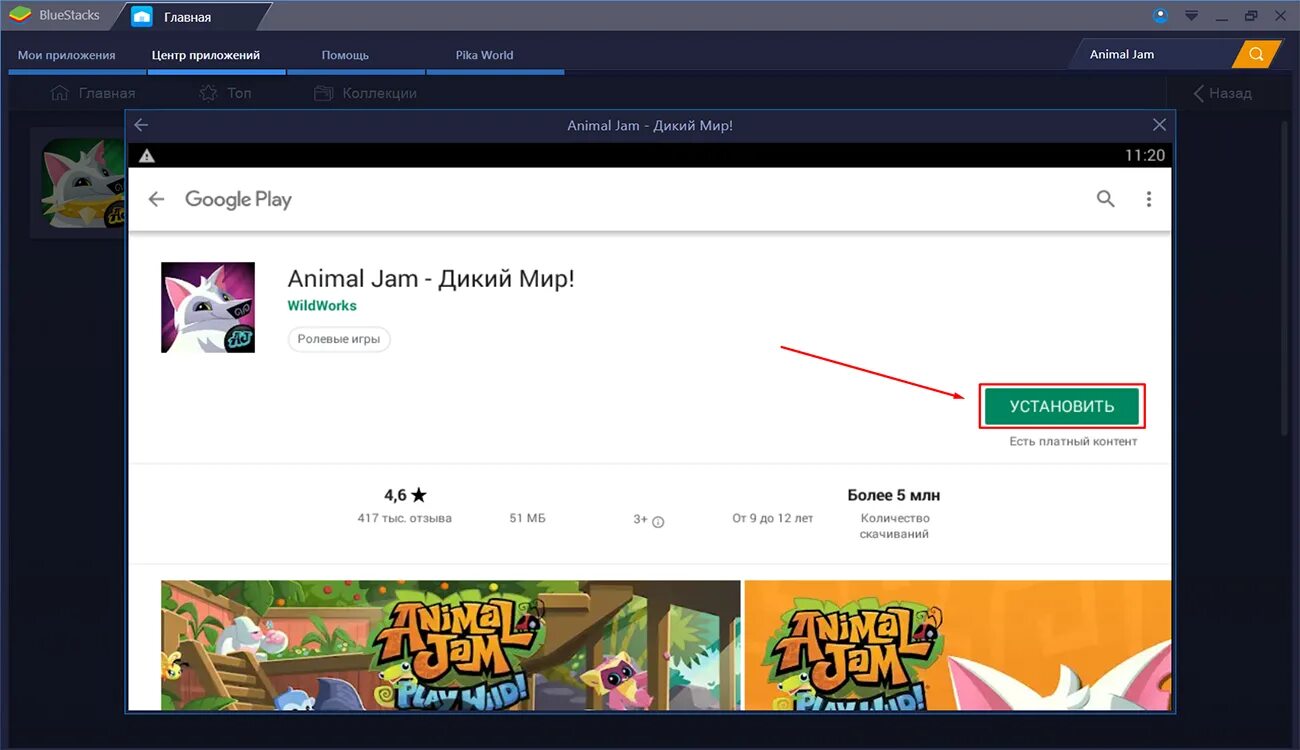Click the orange search button

(1256, 54)
